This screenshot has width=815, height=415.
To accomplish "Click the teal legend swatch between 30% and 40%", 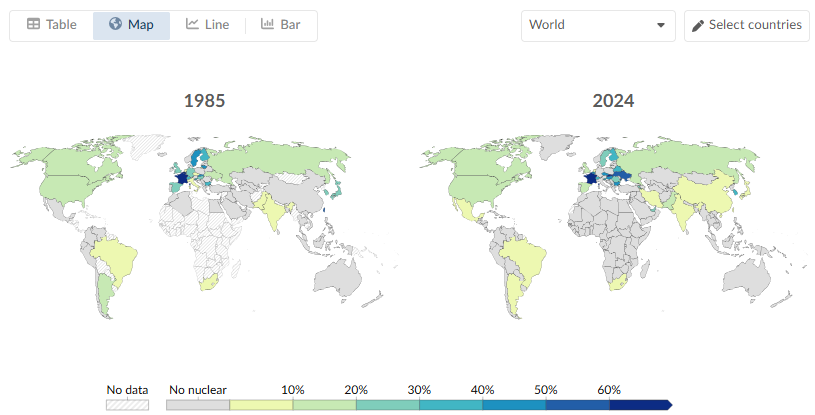I will (450, 405).
